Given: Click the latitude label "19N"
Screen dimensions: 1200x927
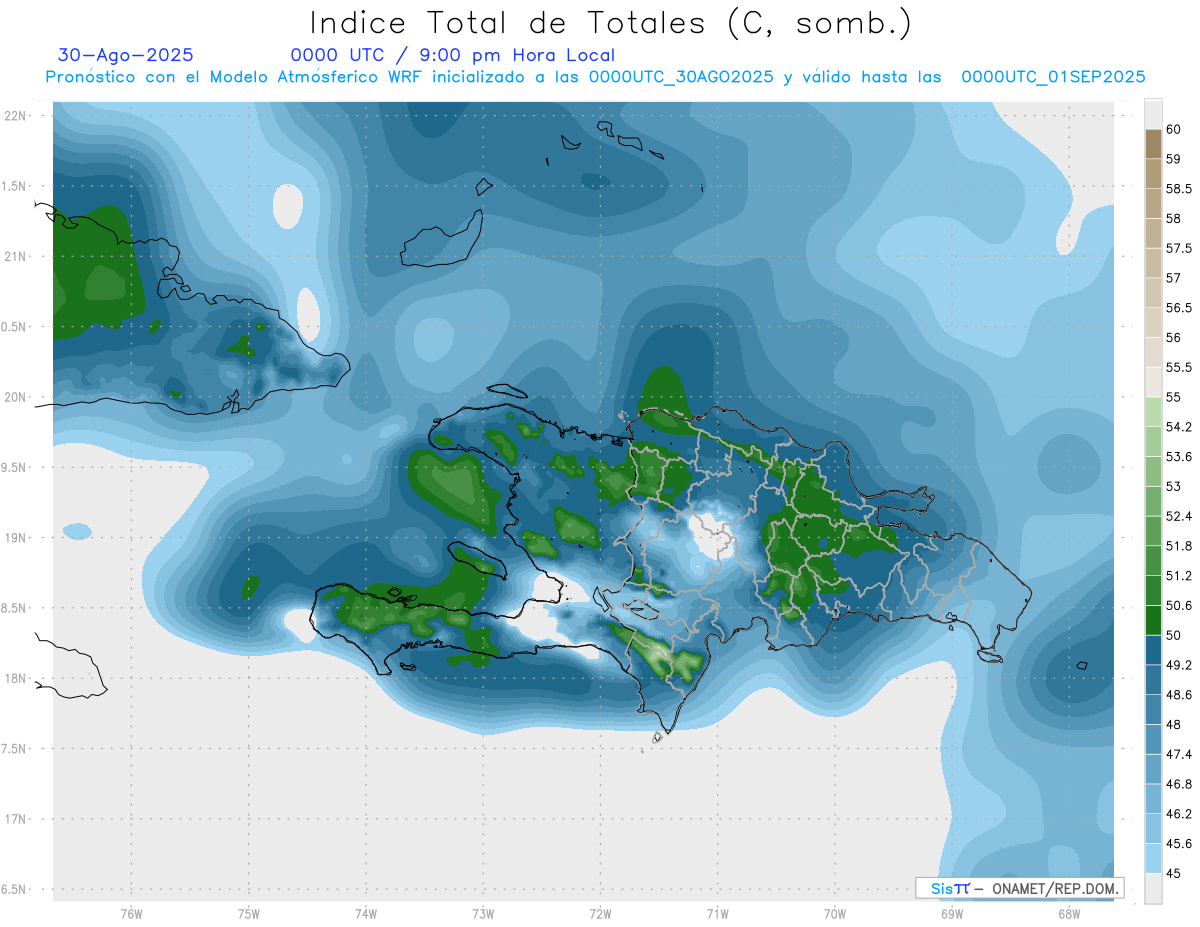Looking at the screenshot, I should pos(15,537).
